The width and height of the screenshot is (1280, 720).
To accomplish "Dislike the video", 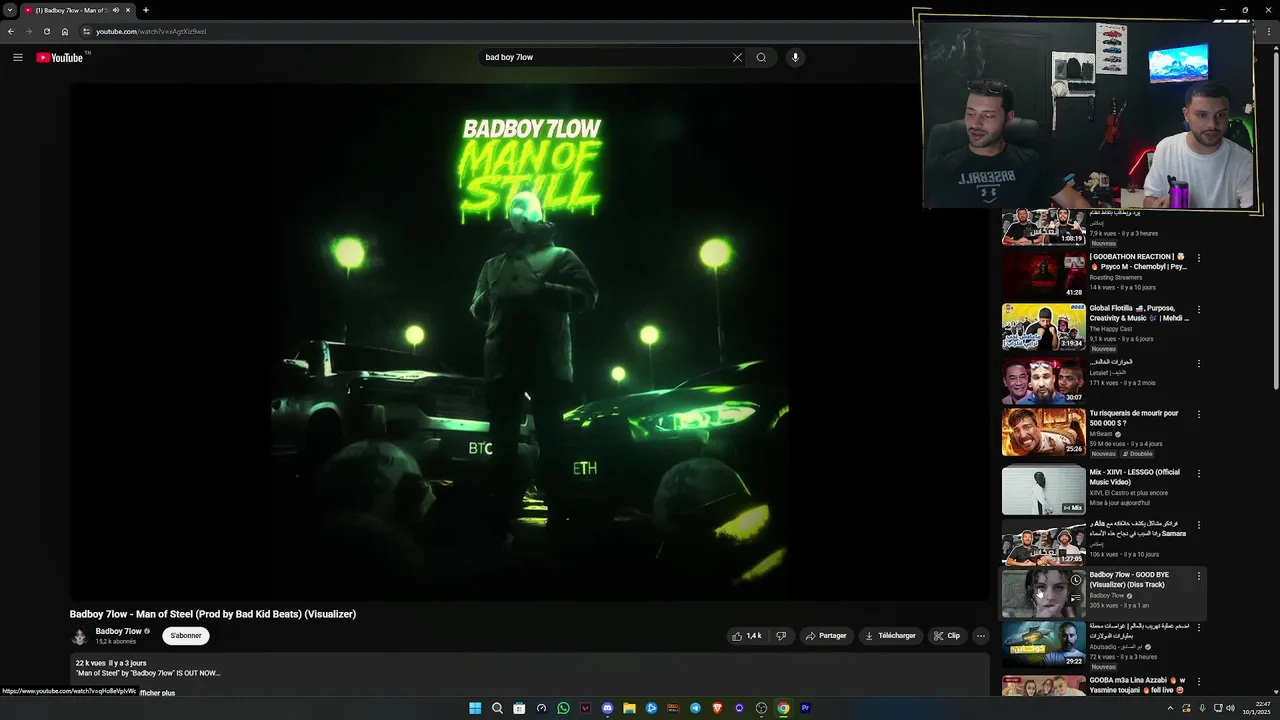I will click(781, 635).
